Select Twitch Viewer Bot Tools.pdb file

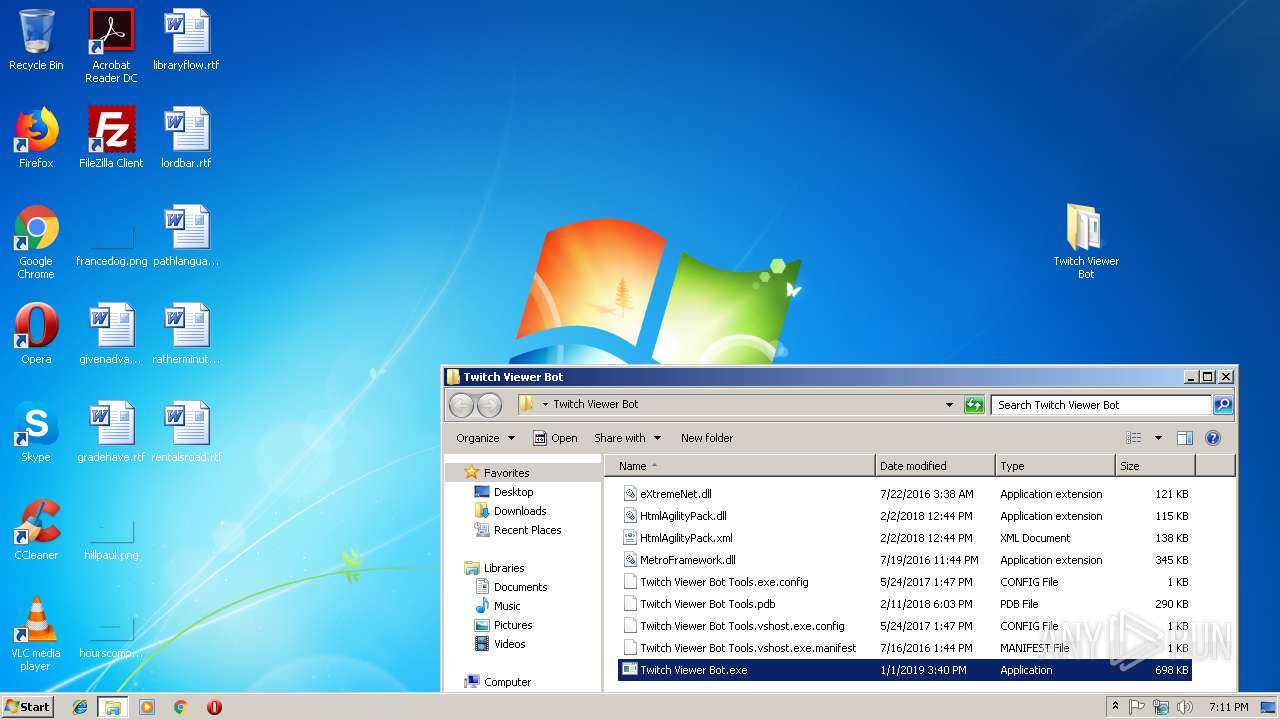pyautogui.click(x=905, y=604)
